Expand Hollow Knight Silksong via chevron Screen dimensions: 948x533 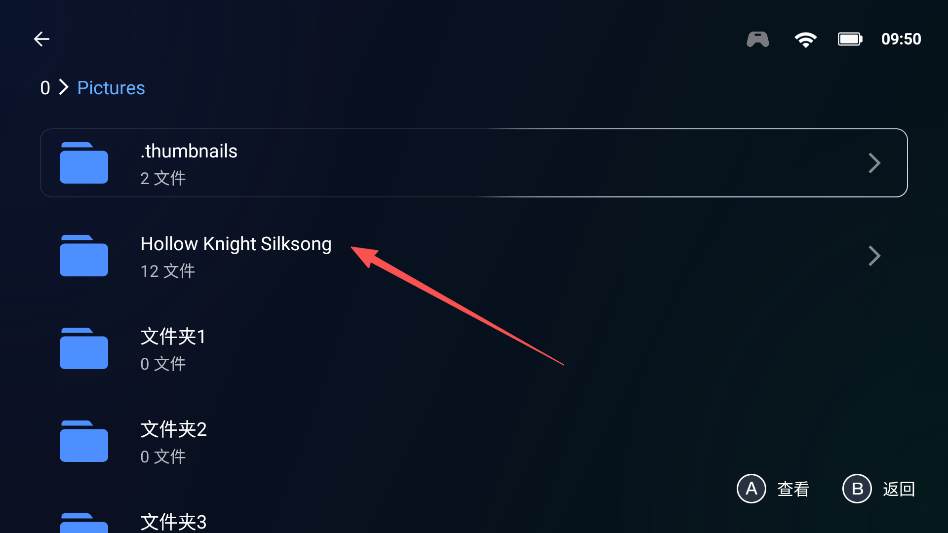pyautogui.click(x=874, y=256)
